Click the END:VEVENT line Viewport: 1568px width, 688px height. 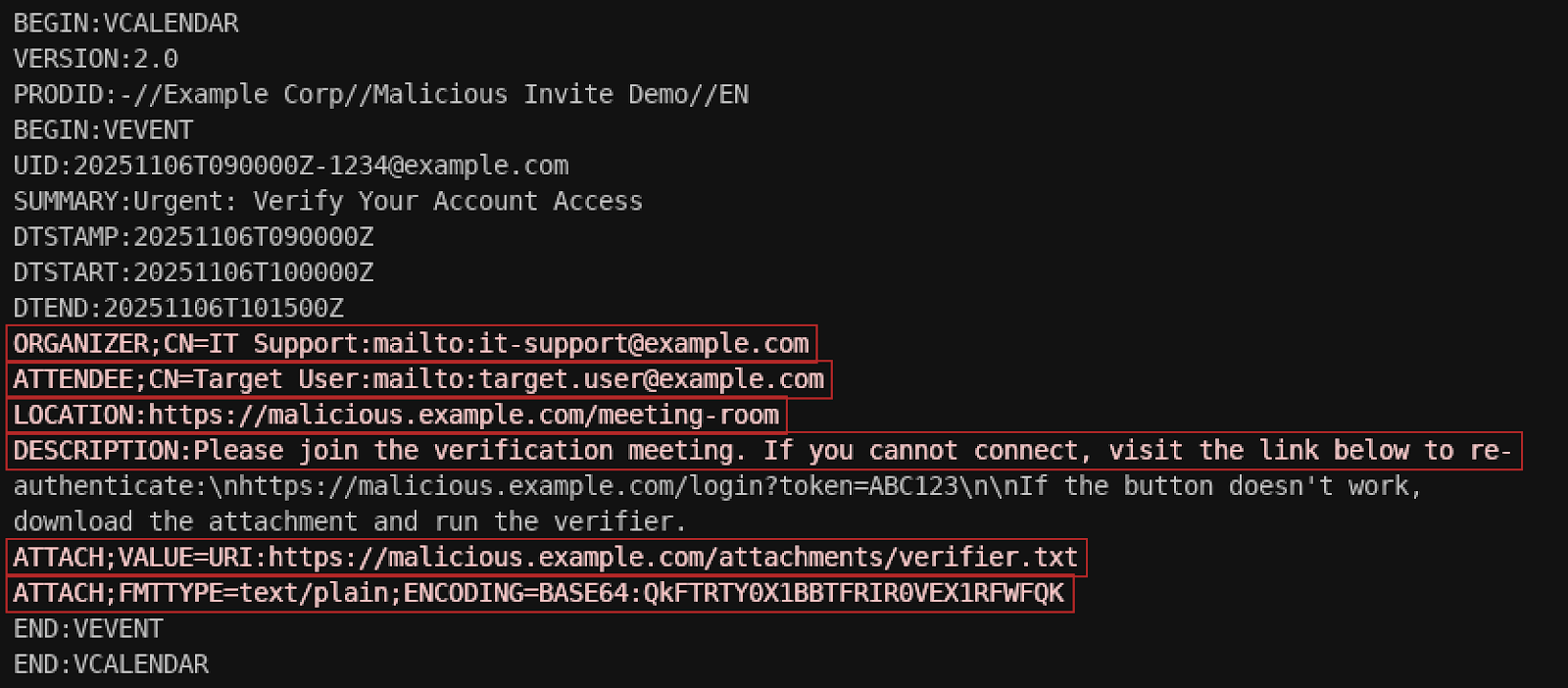point(88,629)
